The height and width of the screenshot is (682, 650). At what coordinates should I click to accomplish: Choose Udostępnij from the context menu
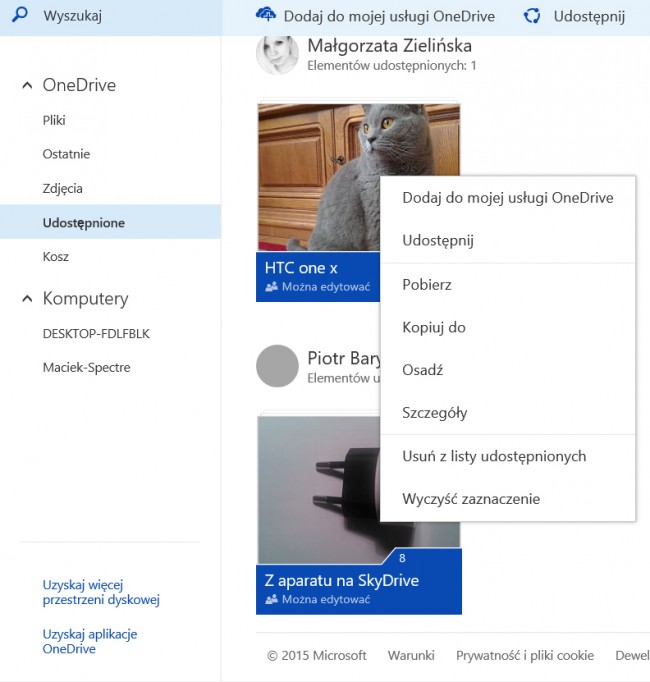click(x=508, y=241)
